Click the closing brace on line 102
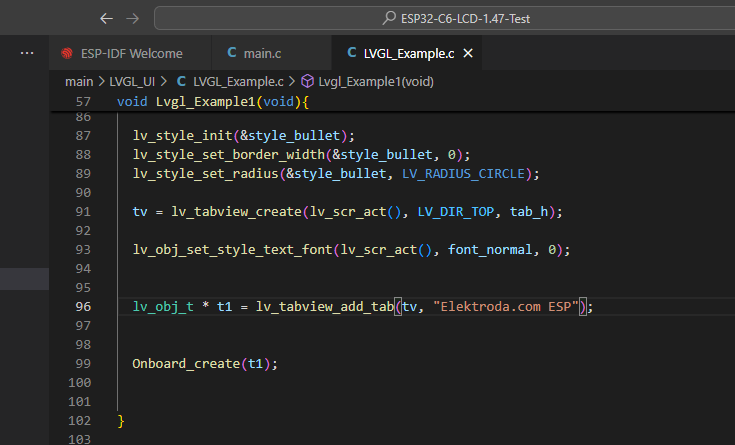The width and height of the screenshot is (735, 445). click(x=120, y=421)
